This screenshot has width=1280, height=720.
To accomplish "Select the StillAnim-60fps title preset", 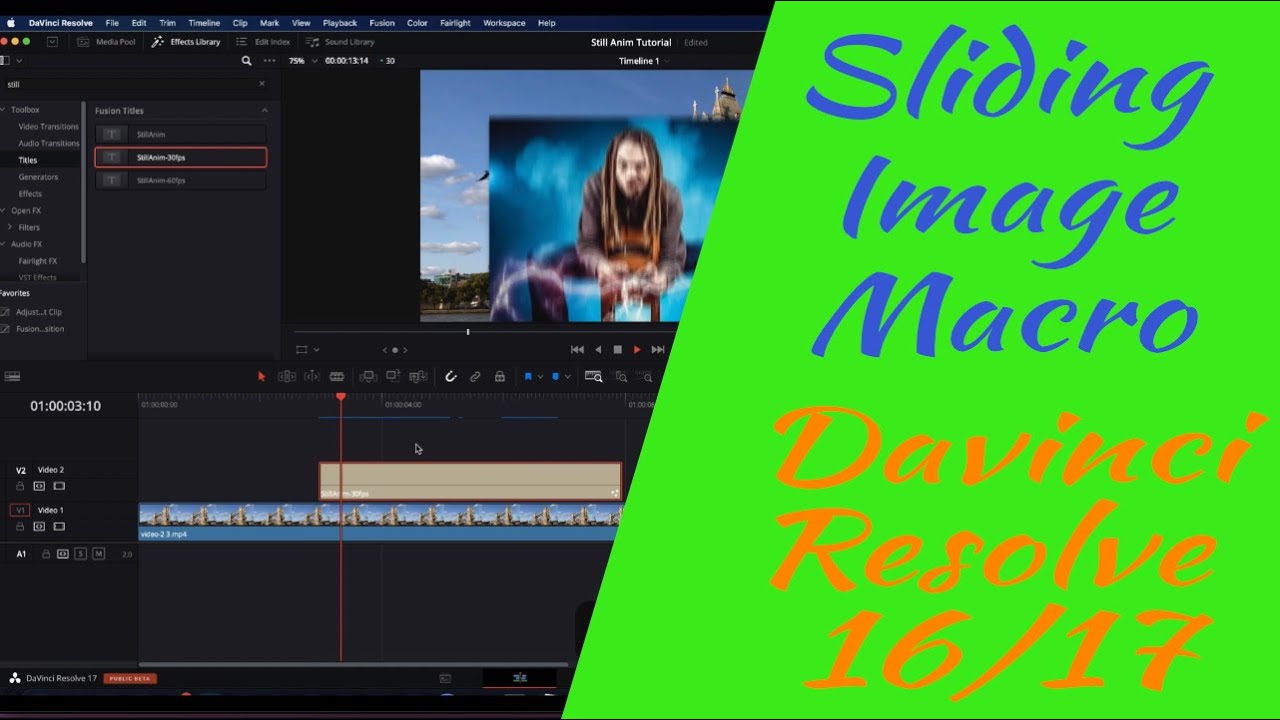I will [x=181, y=180].
